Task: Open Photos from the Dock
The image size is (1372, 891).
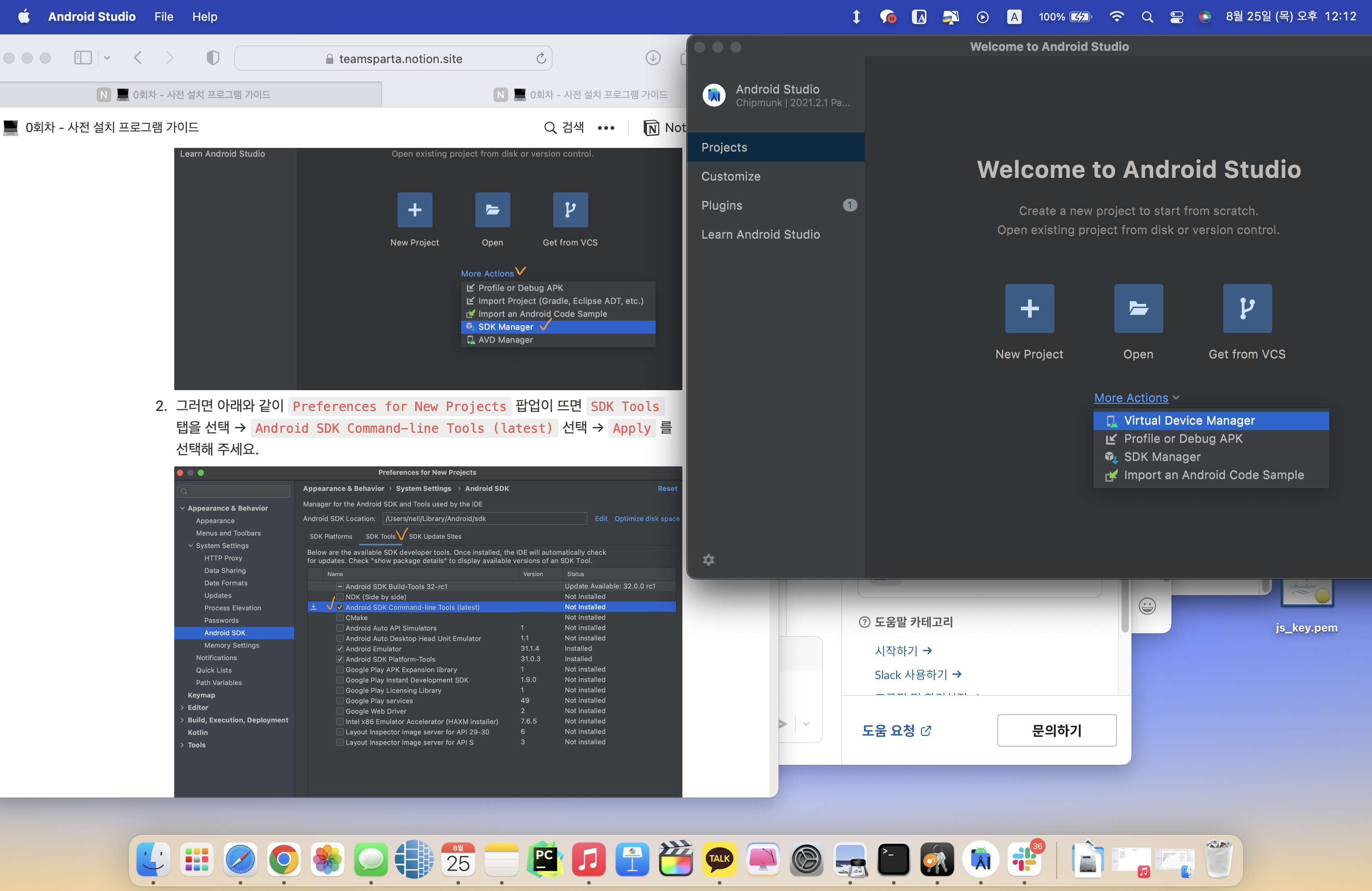Action: (328, 859)
